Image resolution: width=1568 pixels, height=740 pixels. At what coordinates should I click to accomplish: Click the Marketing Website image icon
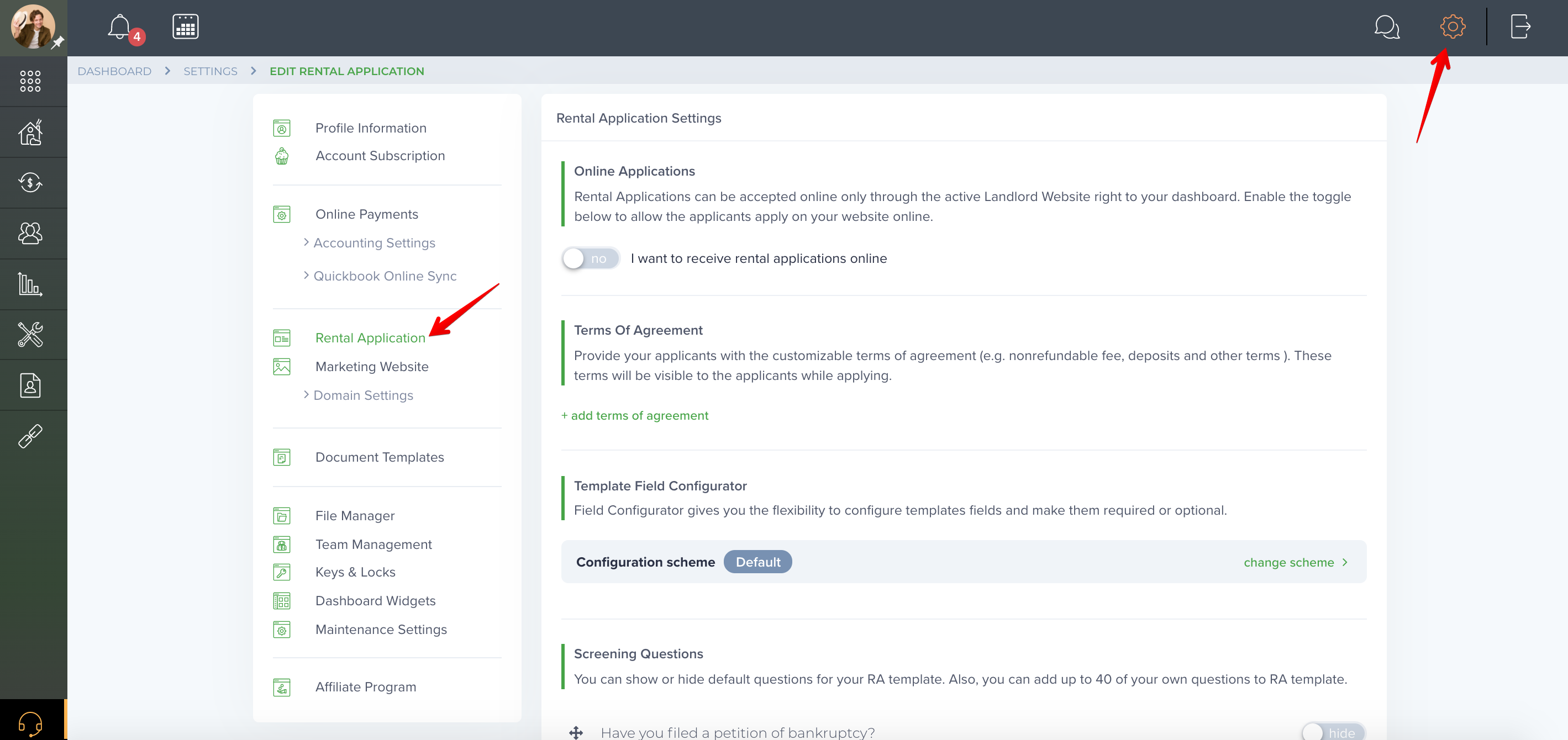tap(282, 367)
